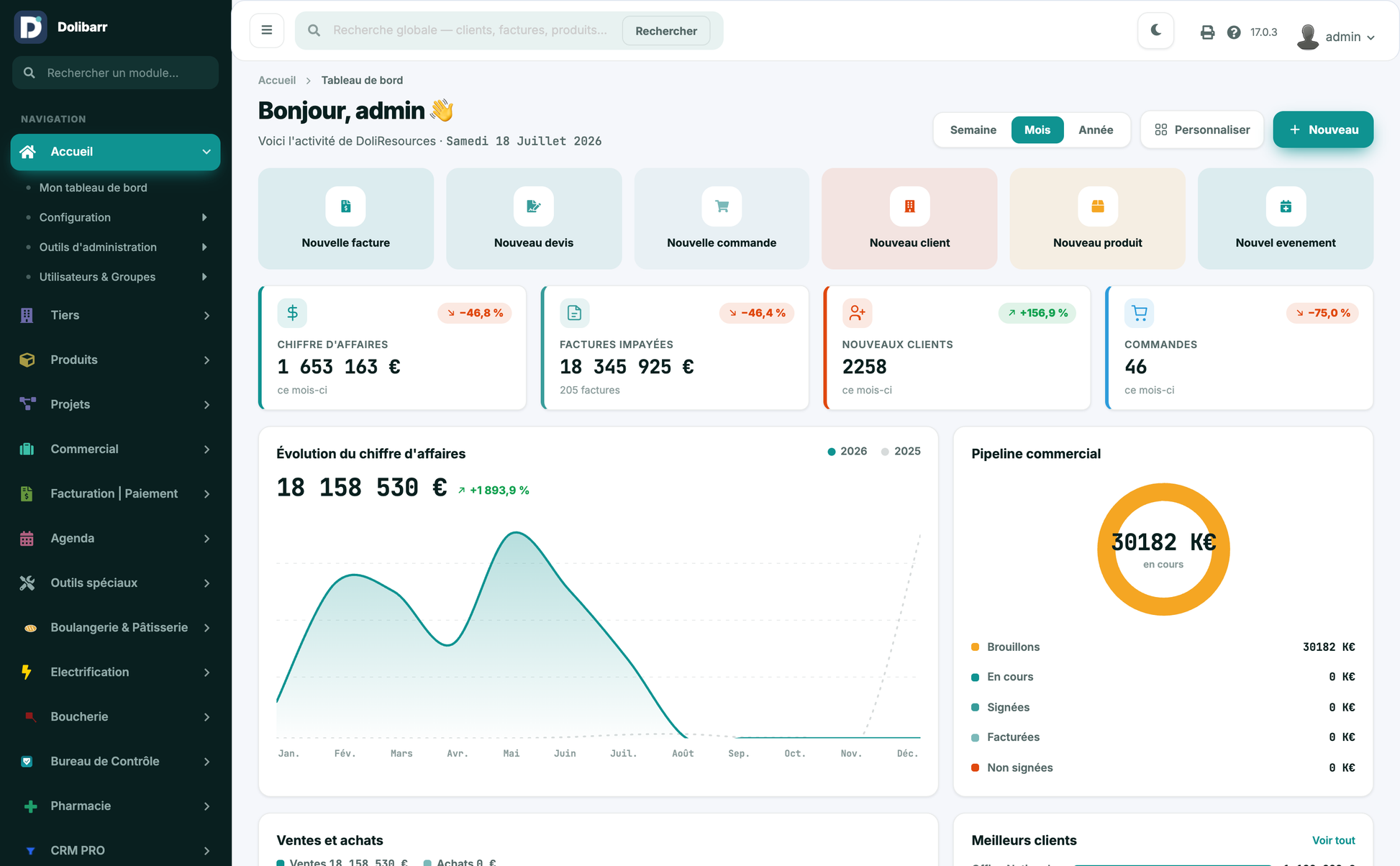The image size is (1400, 866).
Task: Click the Accueil home icon
Action: (28, 152)
